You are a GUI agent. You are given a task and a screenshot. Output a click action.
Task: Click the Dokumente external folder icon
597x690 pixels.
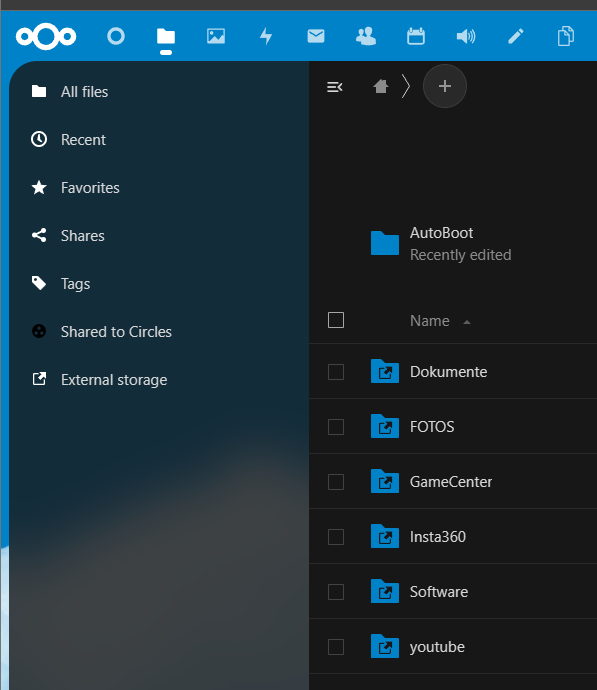(385, 371)
